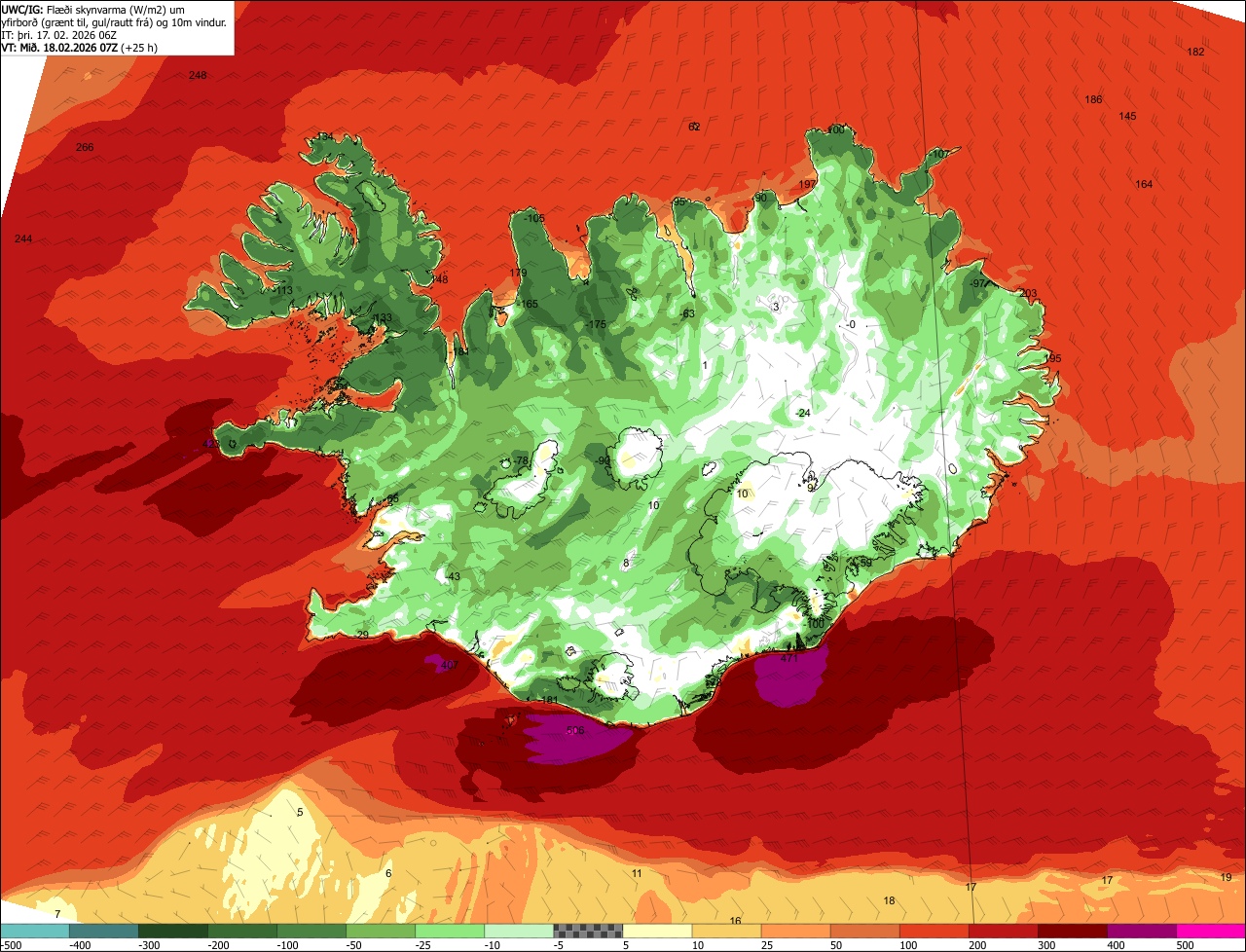The image size is (1246, 952).
Task: Select the purple legend swatch between 400 and 500
Action: pyautogui.click(x=1141, y=931)
